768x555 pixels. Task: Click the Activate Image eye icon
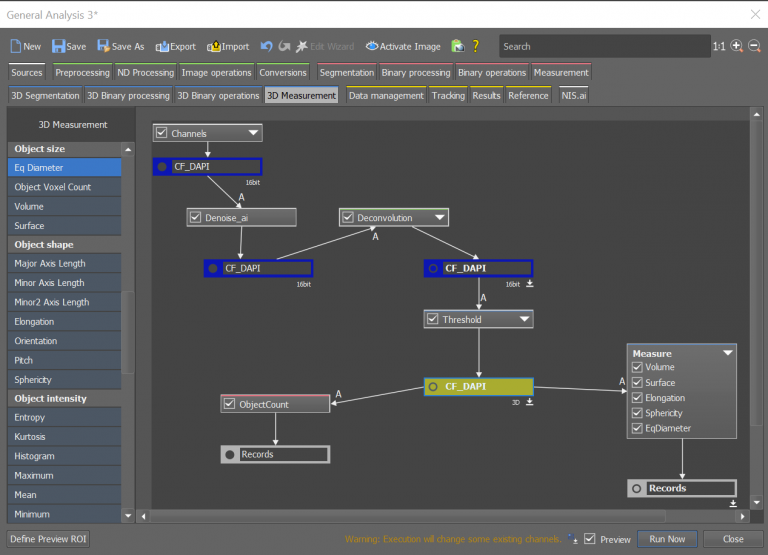(372, 46)
